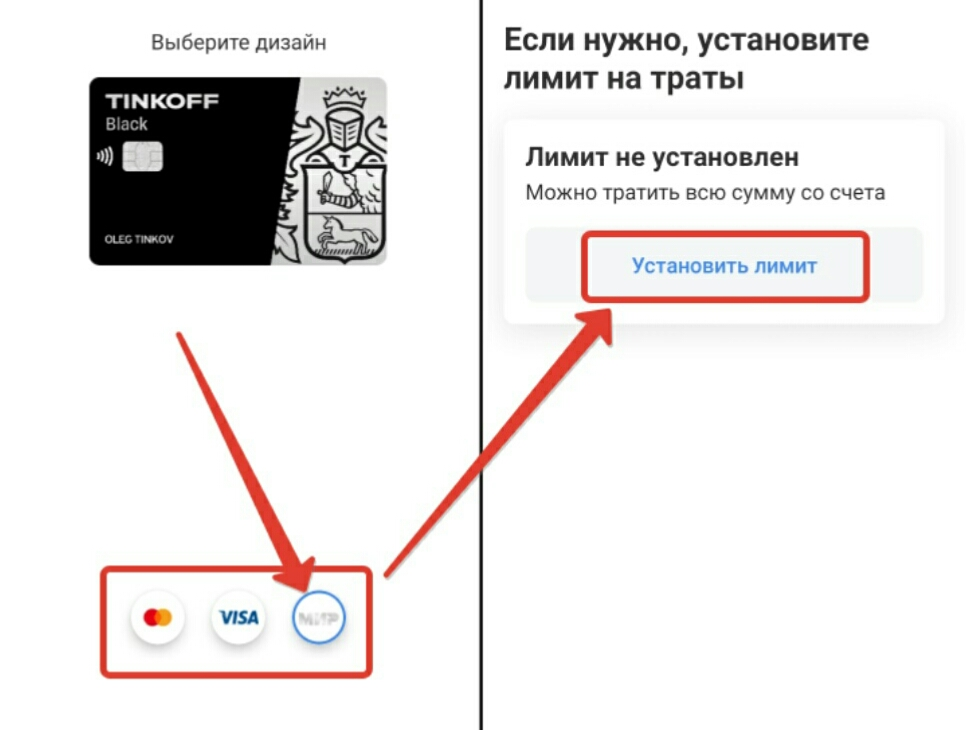The image size is (966, 730).
Task: Click the Выберите дизайн heading
Action: click(238, 43)
